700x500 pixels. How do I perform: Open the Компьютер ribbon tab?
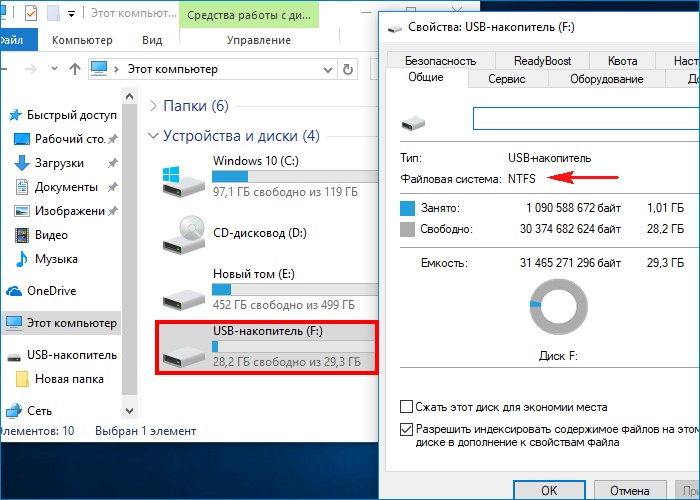[82, 40]
